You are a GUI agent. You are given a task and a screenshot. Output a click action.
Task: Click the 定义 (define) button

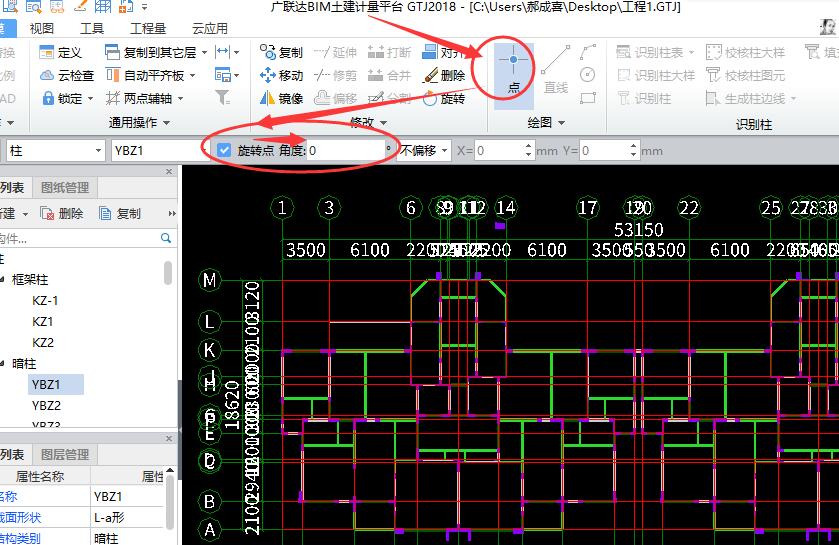click(61, 52)
